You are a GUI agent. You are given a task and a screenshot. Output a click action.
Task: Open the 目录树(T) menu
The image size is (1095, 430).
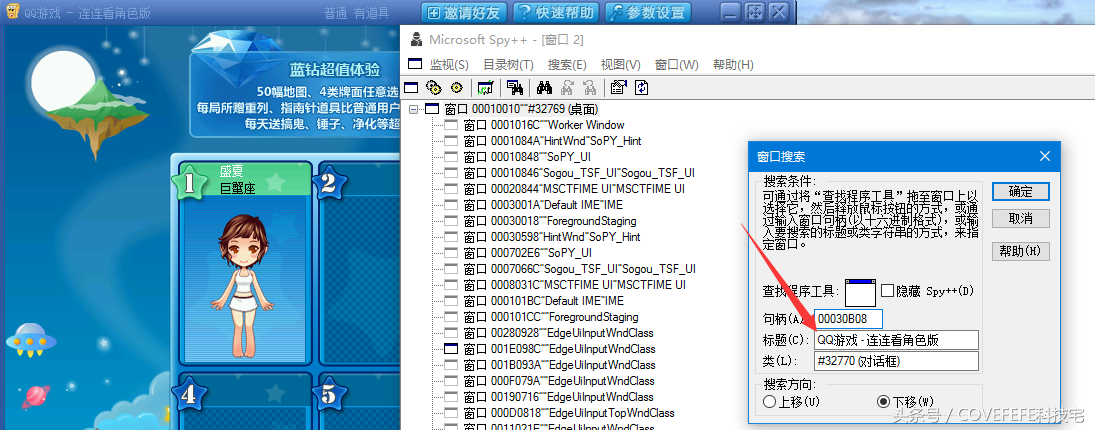point(508,65)
